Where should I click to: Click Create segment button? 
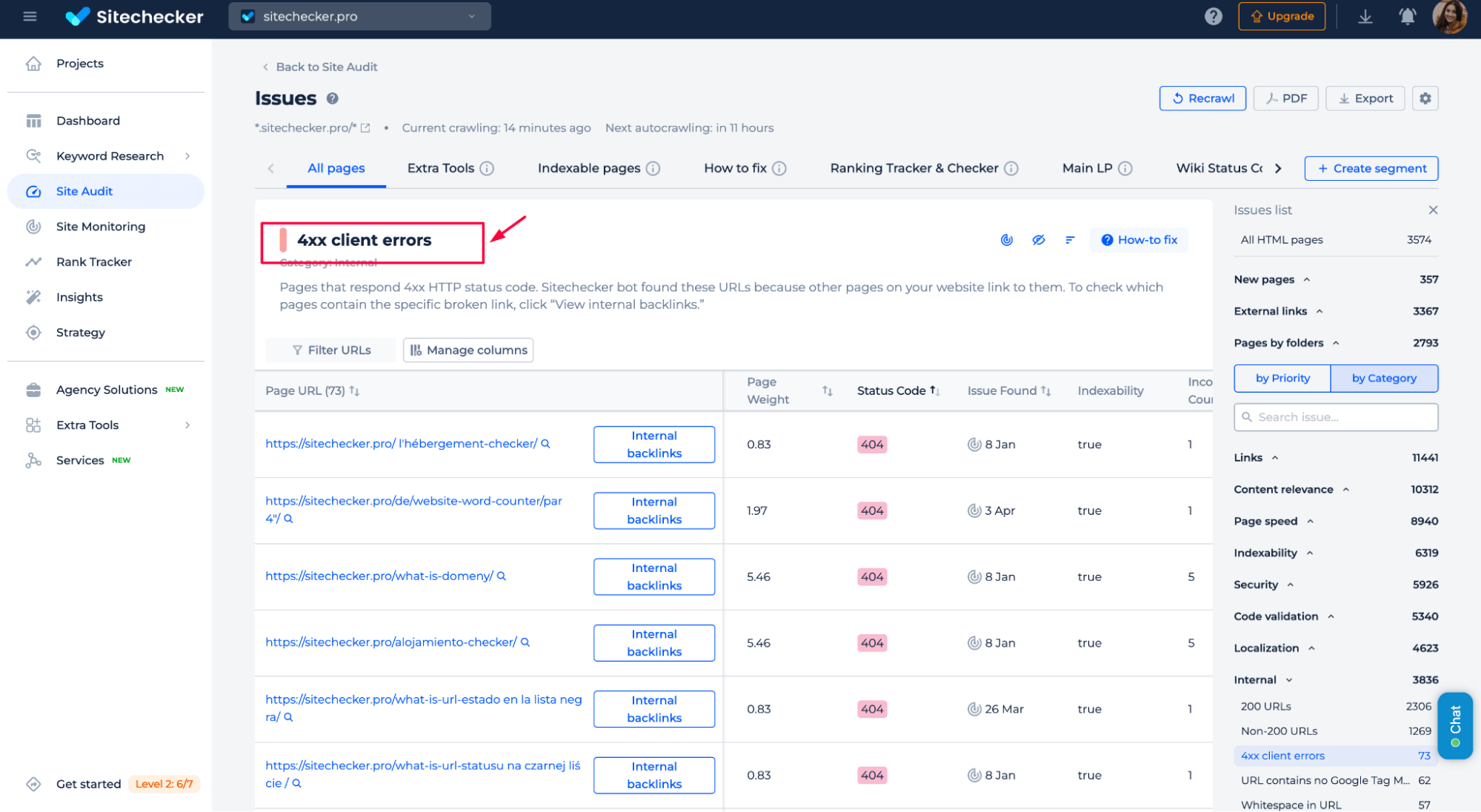coord(1371,168)
